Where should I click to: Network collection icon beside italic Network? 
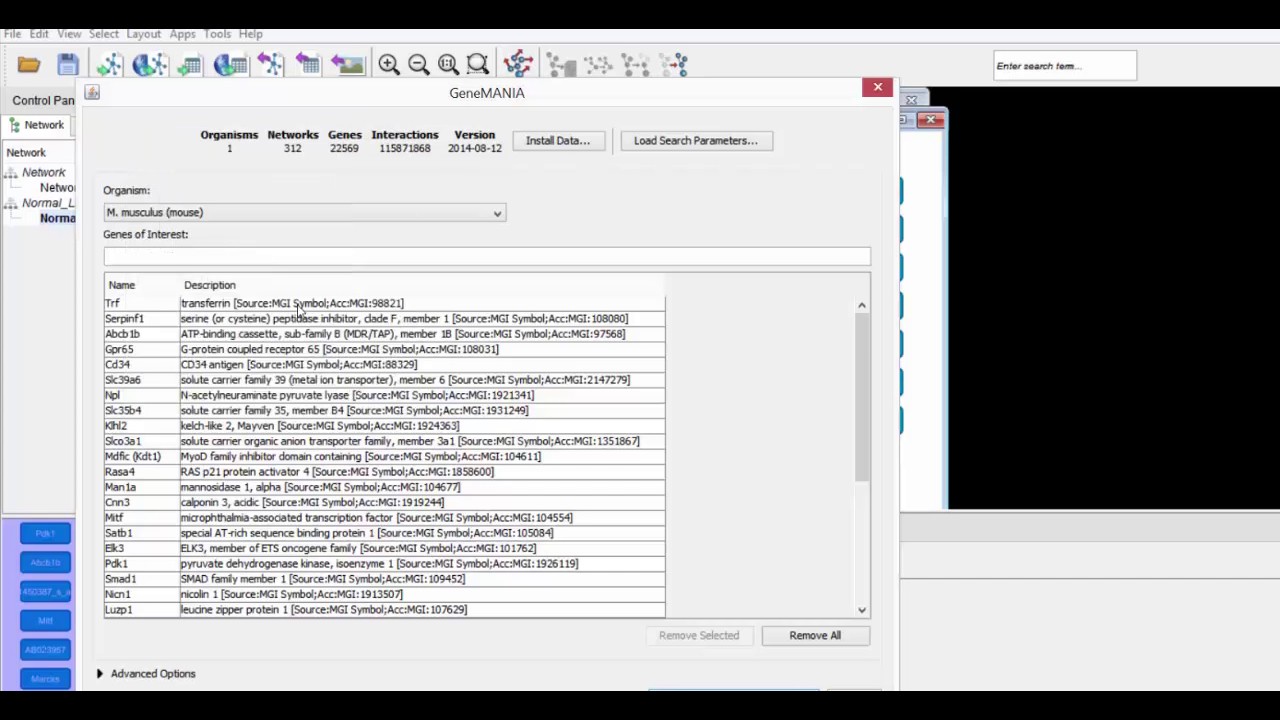click(x=11, y=173)
